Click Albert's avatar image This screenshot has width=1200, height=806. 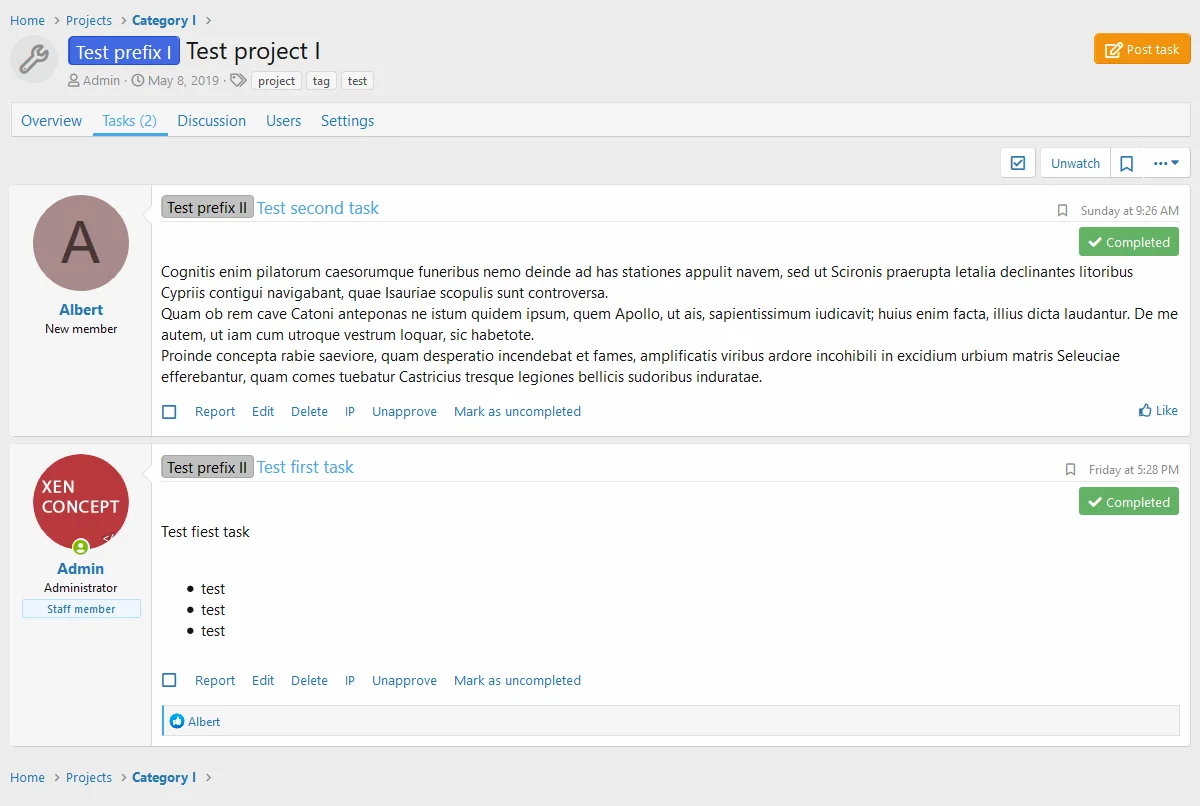tap(81, 243)
